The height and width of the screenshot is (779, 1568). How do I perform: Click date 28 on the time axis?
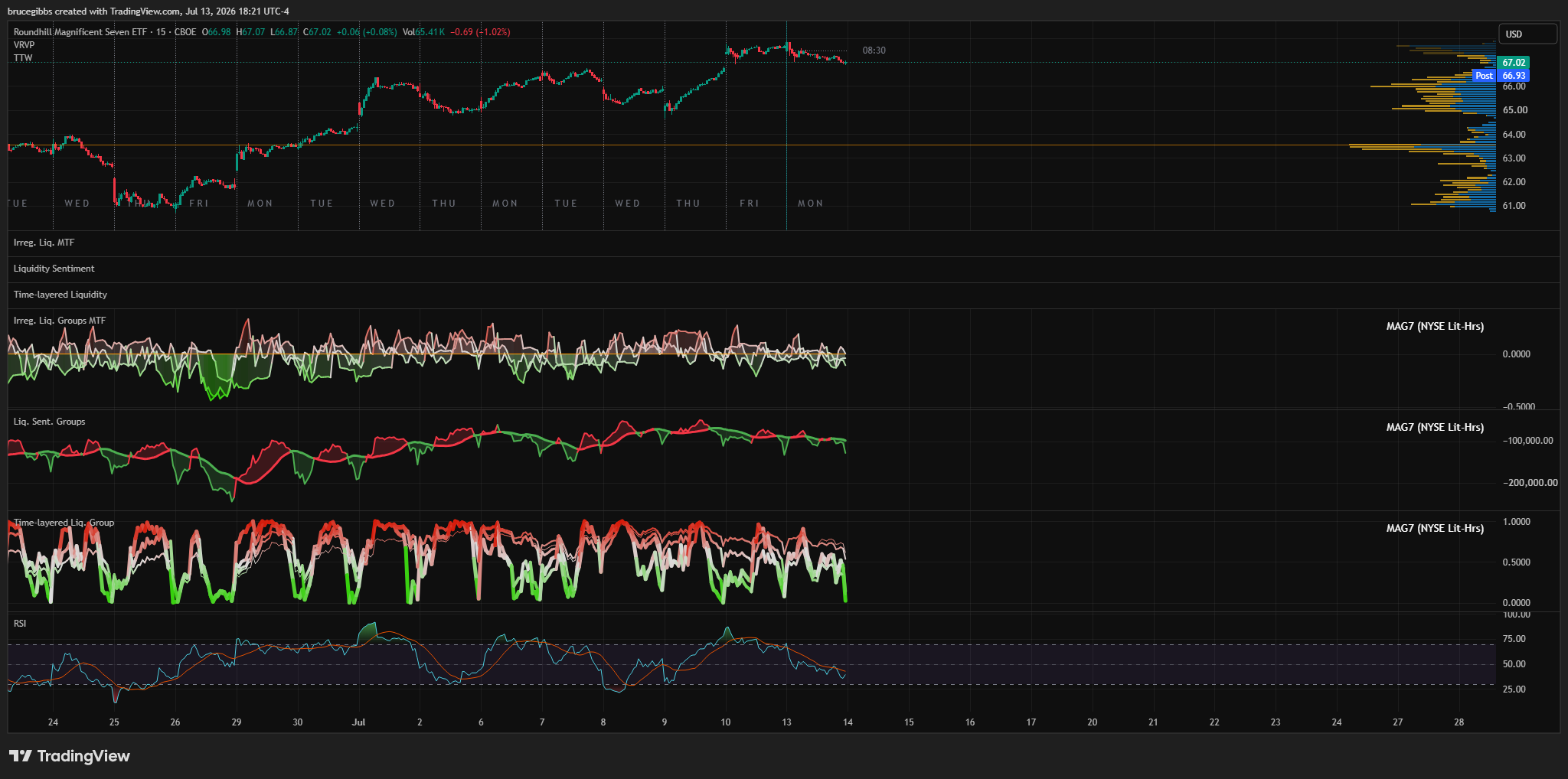pos(1459,722)
